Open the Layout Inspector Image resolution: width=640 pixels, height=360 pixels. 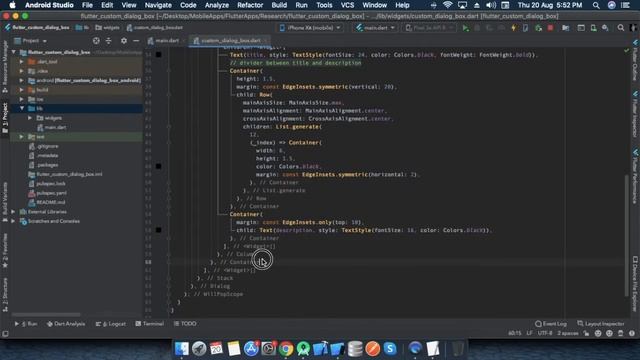pos(600,324)
